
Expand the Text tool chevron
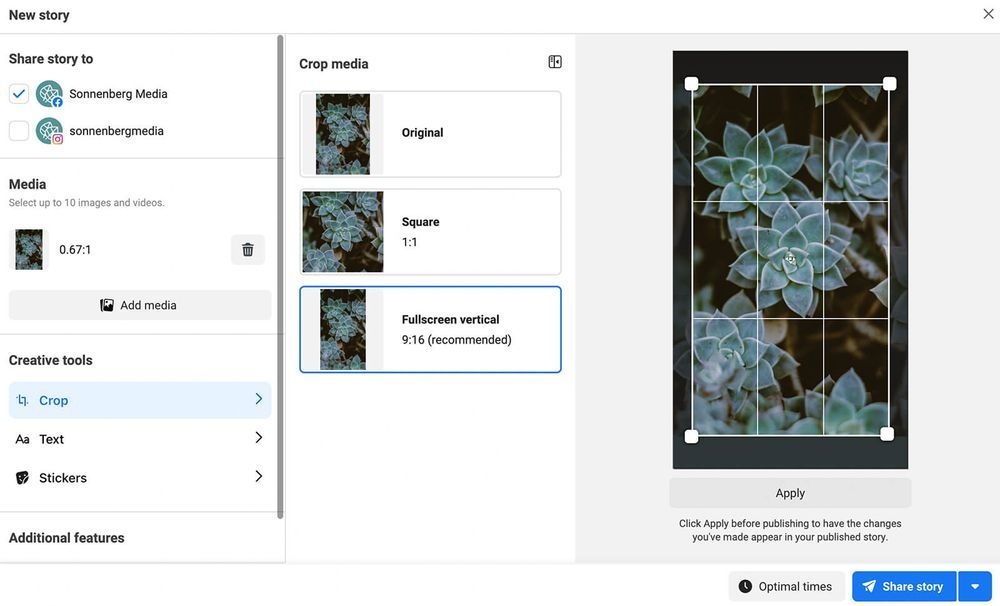258,438
